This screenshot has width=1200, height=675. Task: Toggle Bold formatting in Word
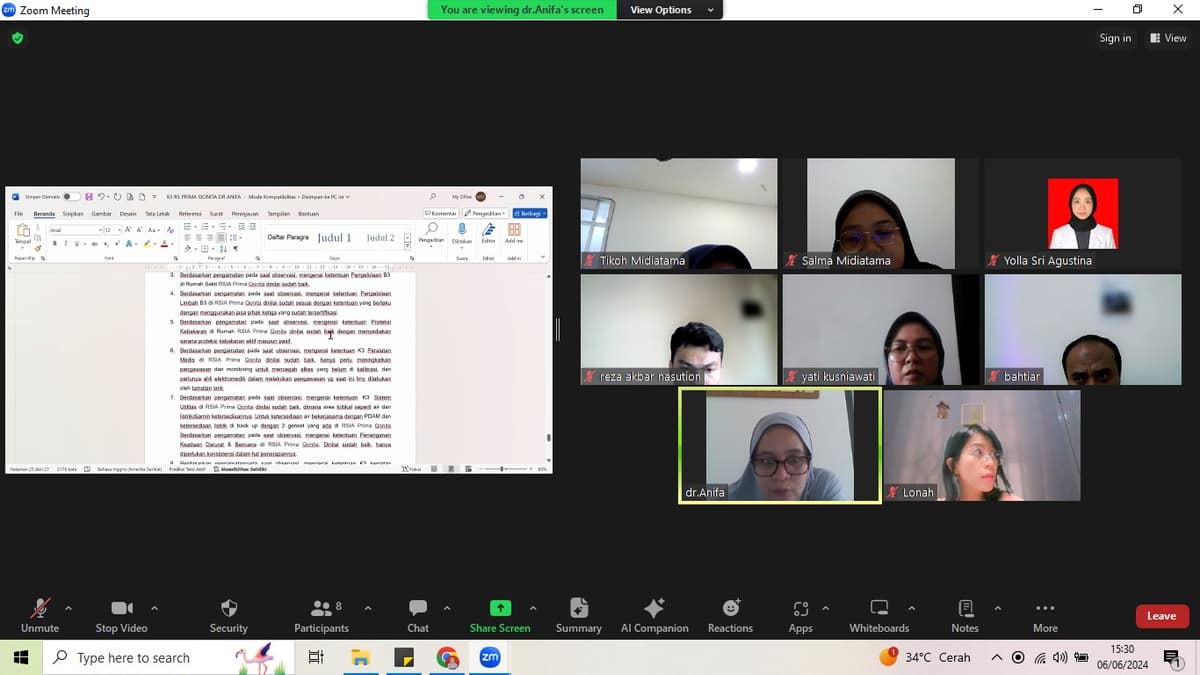click(56, 244)
